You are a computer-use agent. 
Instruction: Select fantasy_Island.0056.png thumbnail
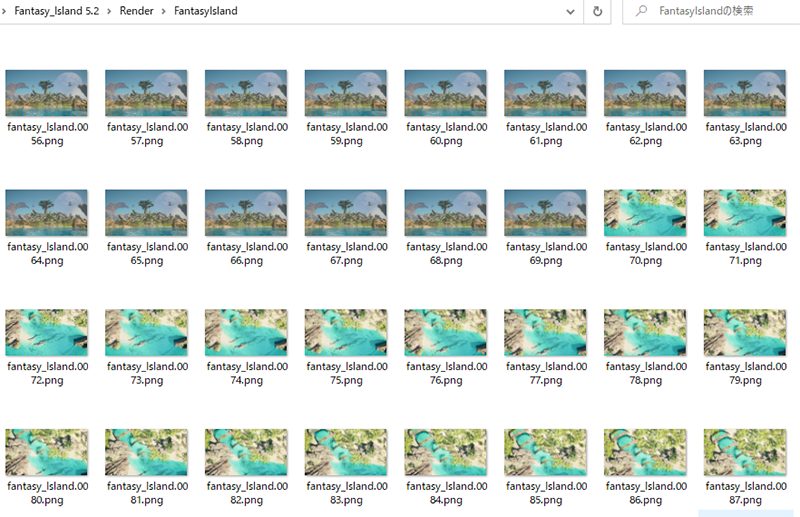[x=46, y=93]
